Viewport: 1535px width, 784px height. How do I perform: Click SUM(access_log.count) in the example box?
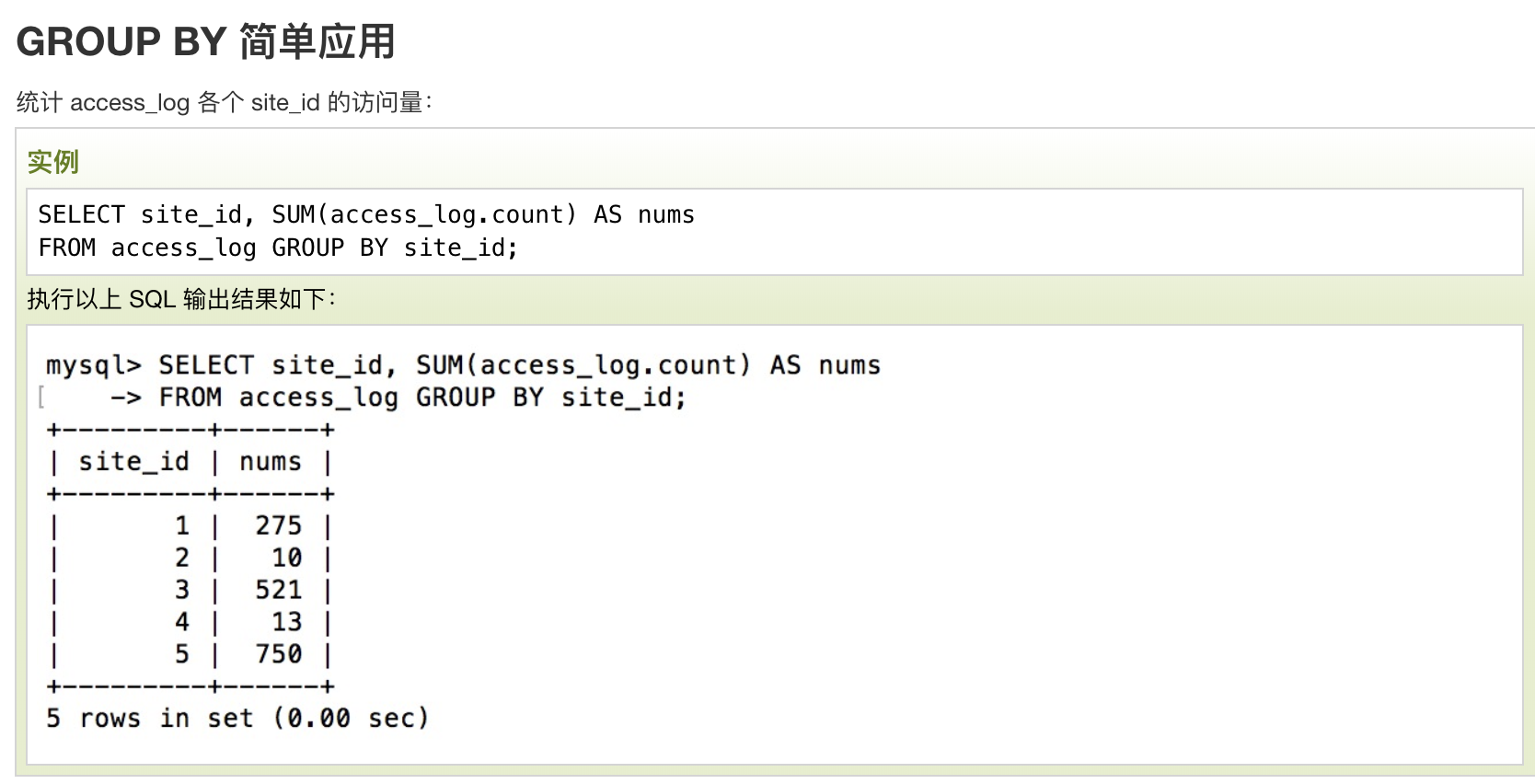coord(424,214)
